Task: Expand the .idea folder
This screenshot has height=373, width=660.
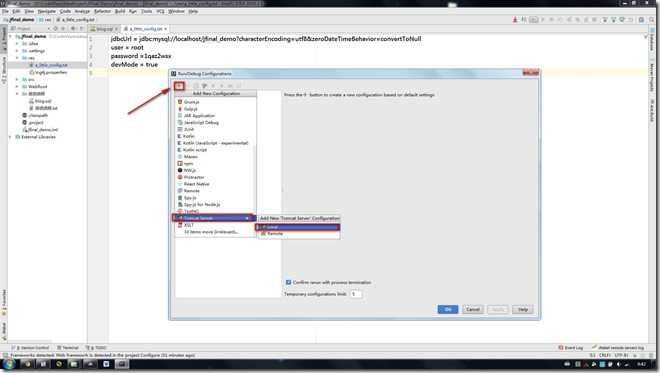Action: (x=17, y=44)
